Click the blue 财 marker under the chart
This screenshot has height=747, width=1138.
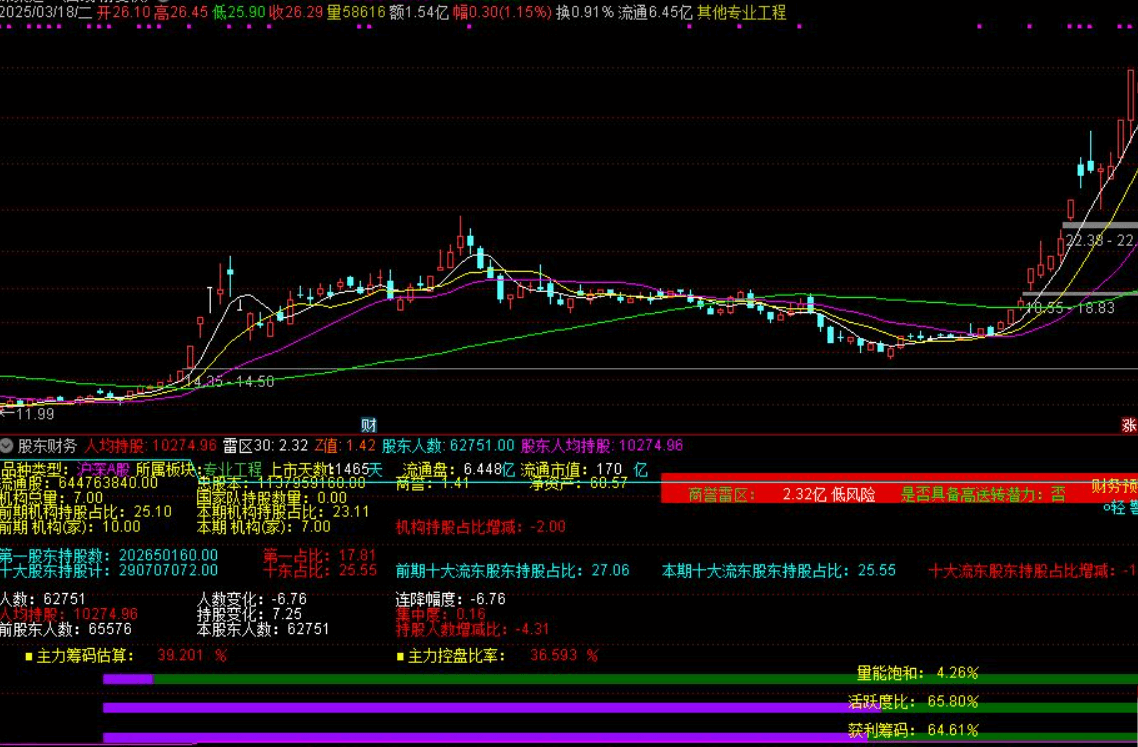369,425
